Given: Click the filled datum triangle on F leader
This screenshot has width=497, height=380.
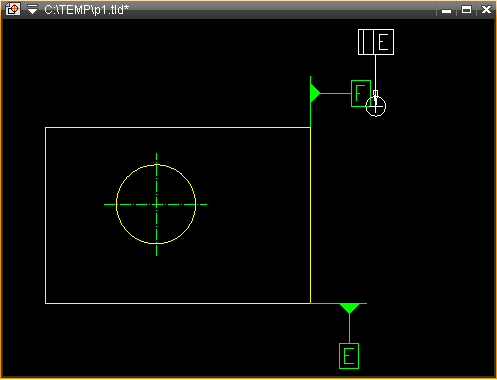Looking at the screenshot, I should click(x=315, y=93).
